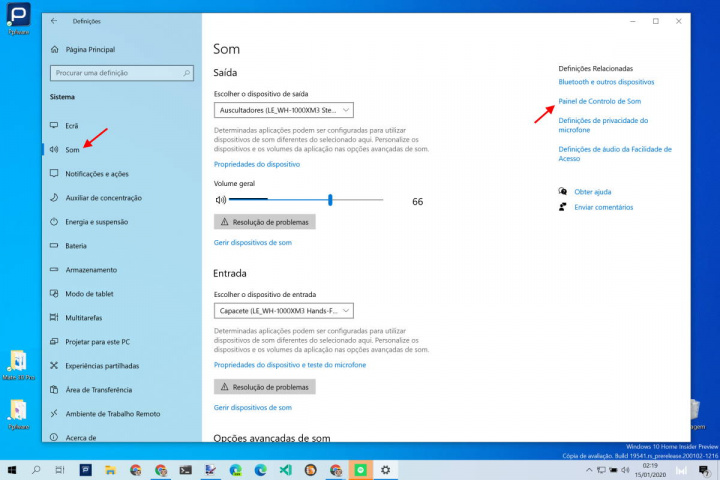The image size is (720, 480).
Task: Select Ecrã in the sidebar
Action: [72, 126]
